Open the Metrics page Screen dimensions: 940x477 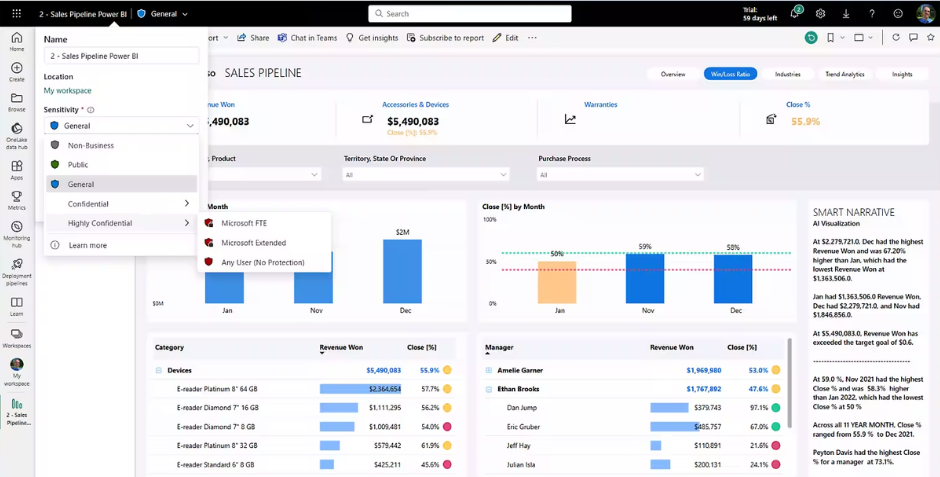pyautogui.click(x=17, y=200)
